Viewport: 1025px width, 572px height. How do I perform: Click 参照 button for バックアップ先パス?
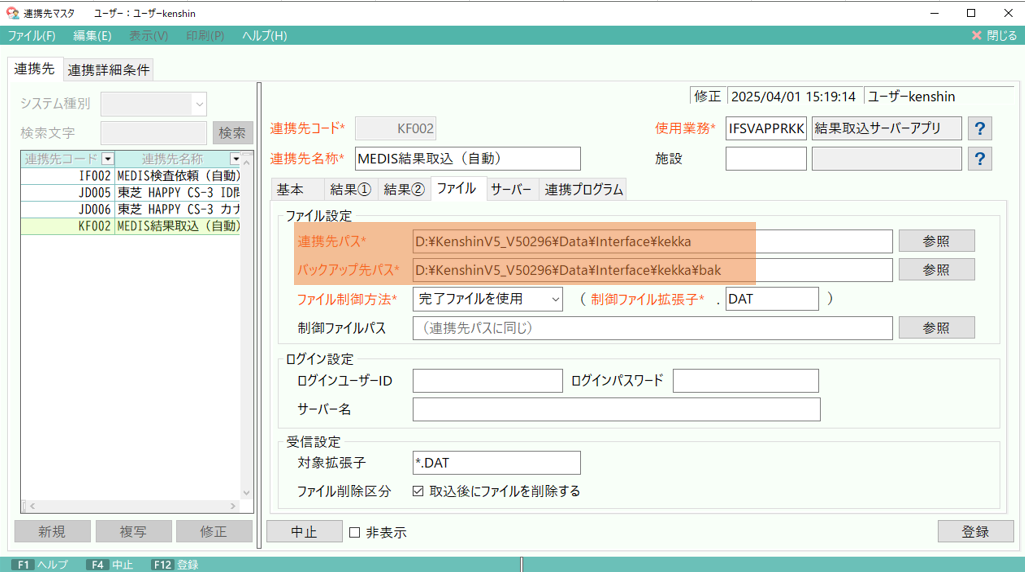click(x=935, y=270)
